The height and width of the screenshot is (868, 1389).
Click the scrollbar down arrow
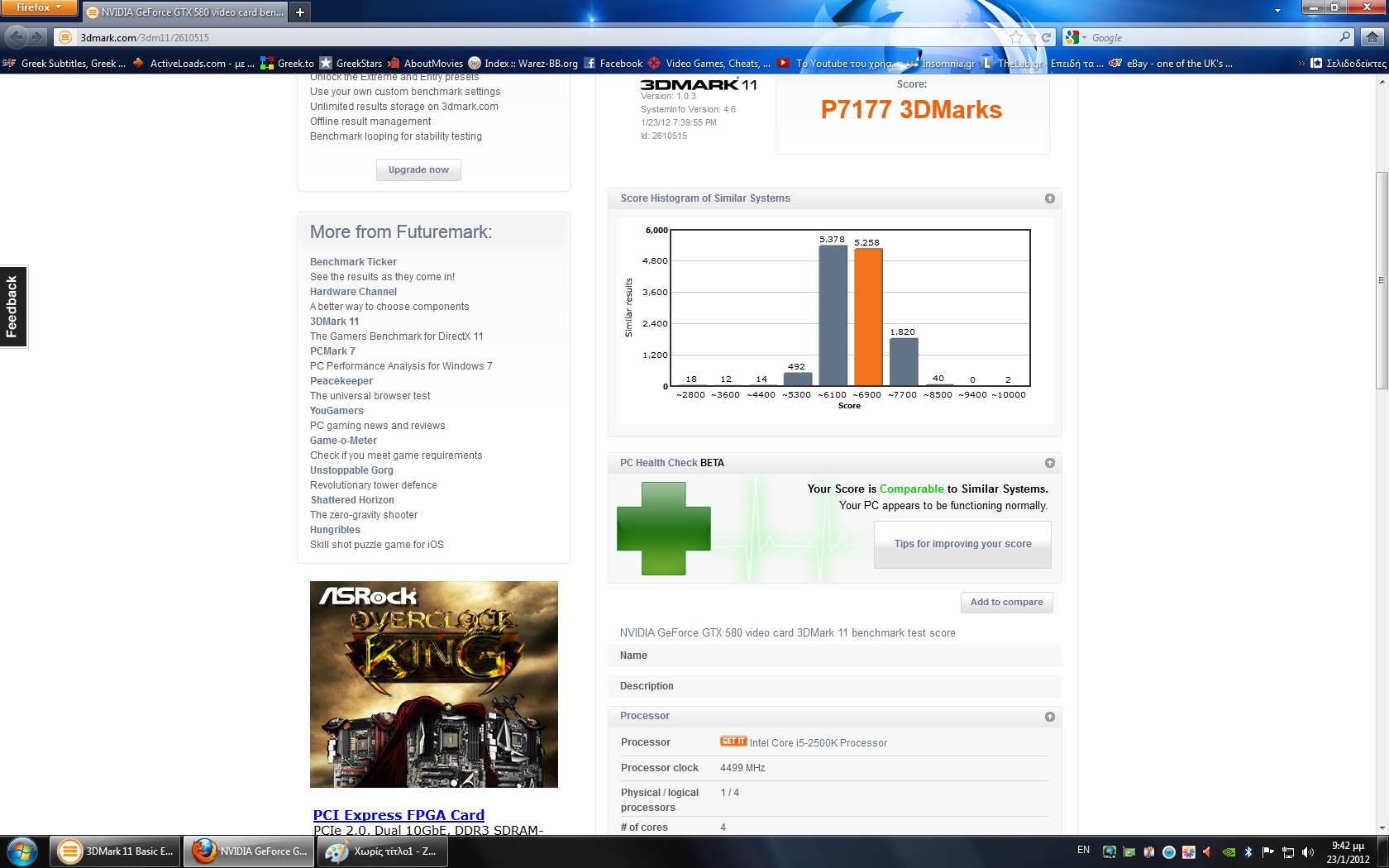point(1382,827)
